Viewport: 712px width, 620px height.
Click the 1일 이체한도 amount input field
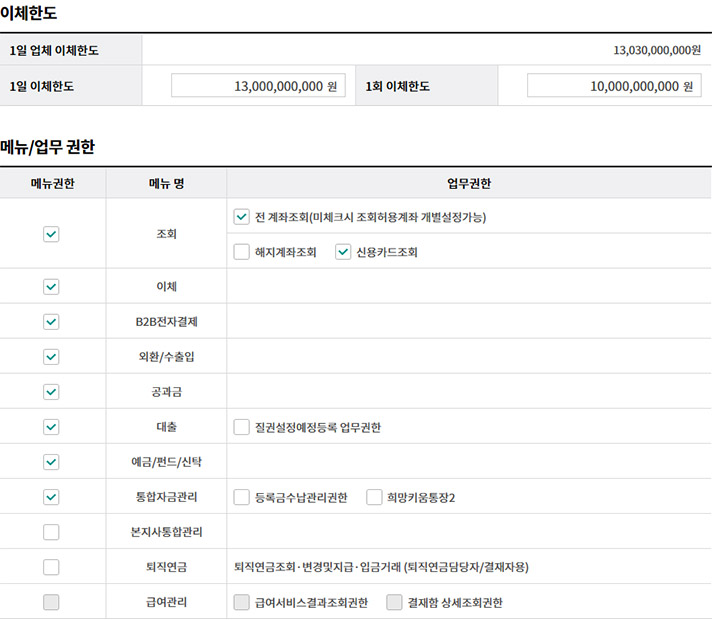(x=258, y=86)
